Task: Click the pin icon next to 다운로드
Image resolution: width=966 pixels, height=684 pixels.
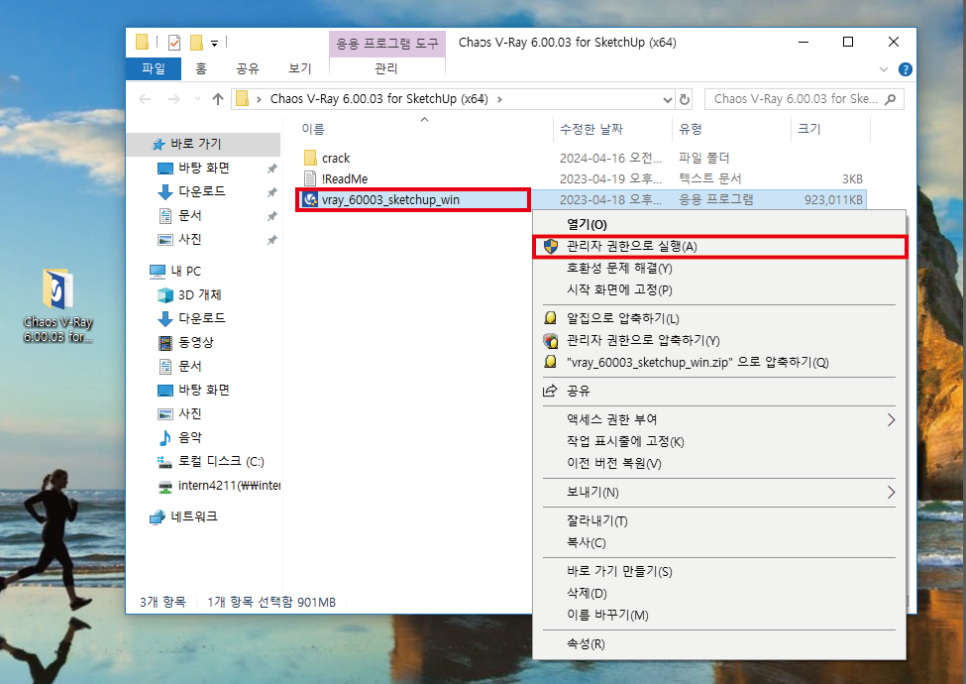Action: click(272, 192)
